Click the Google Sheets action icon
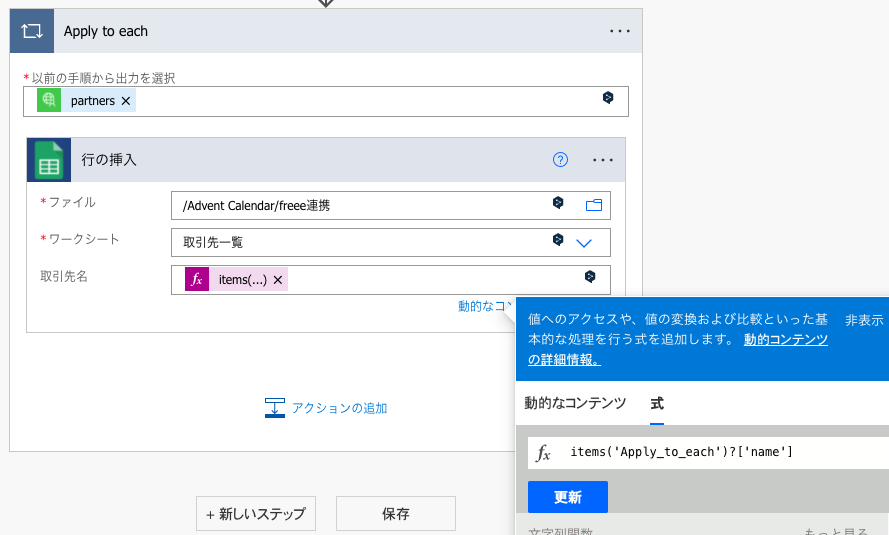 point(49,160)
